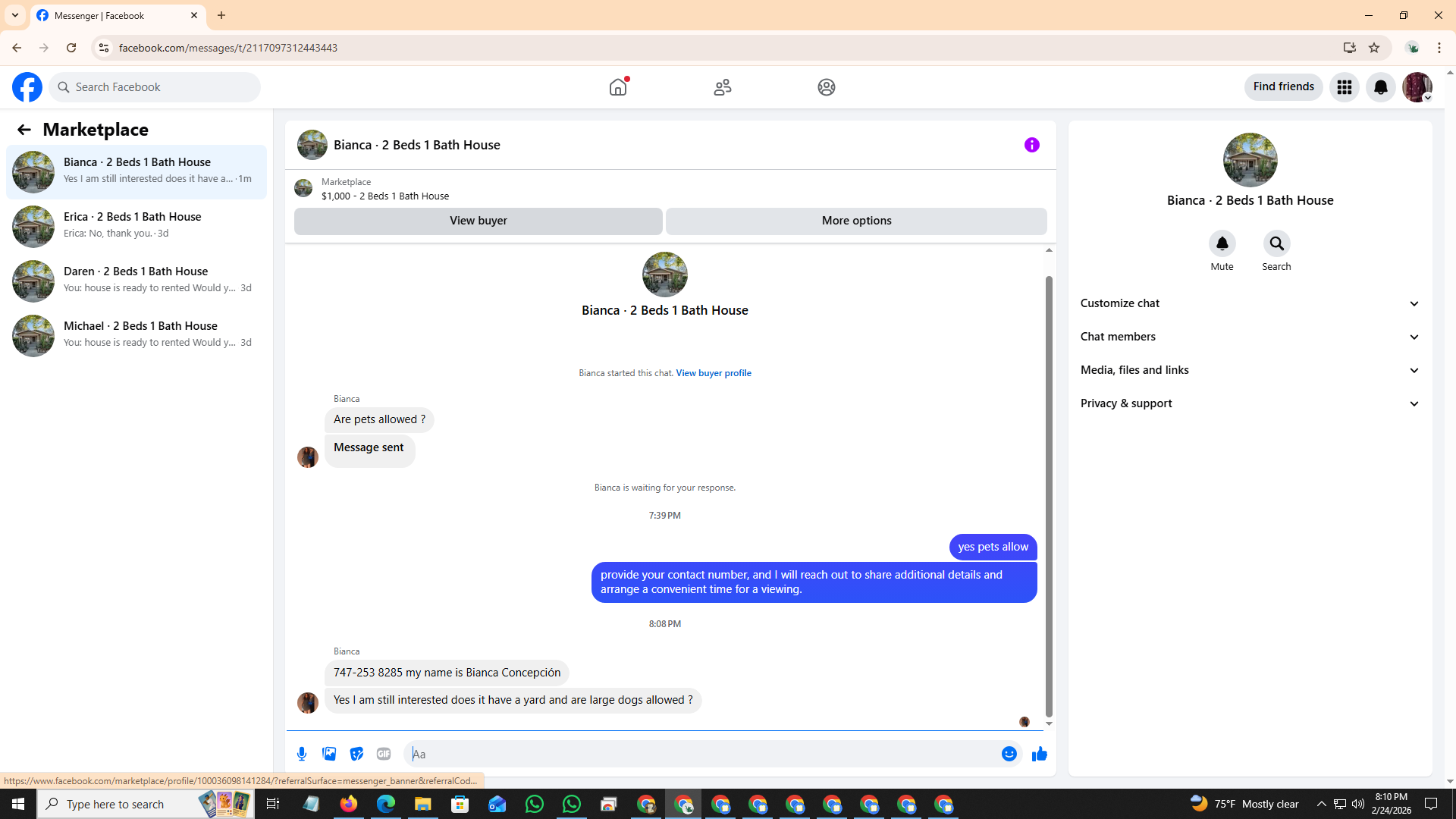Screen dimensions: 1456x819
Task: Open Daren's 2 Beds 1 Bath House chat
Action: coord(136,281)
